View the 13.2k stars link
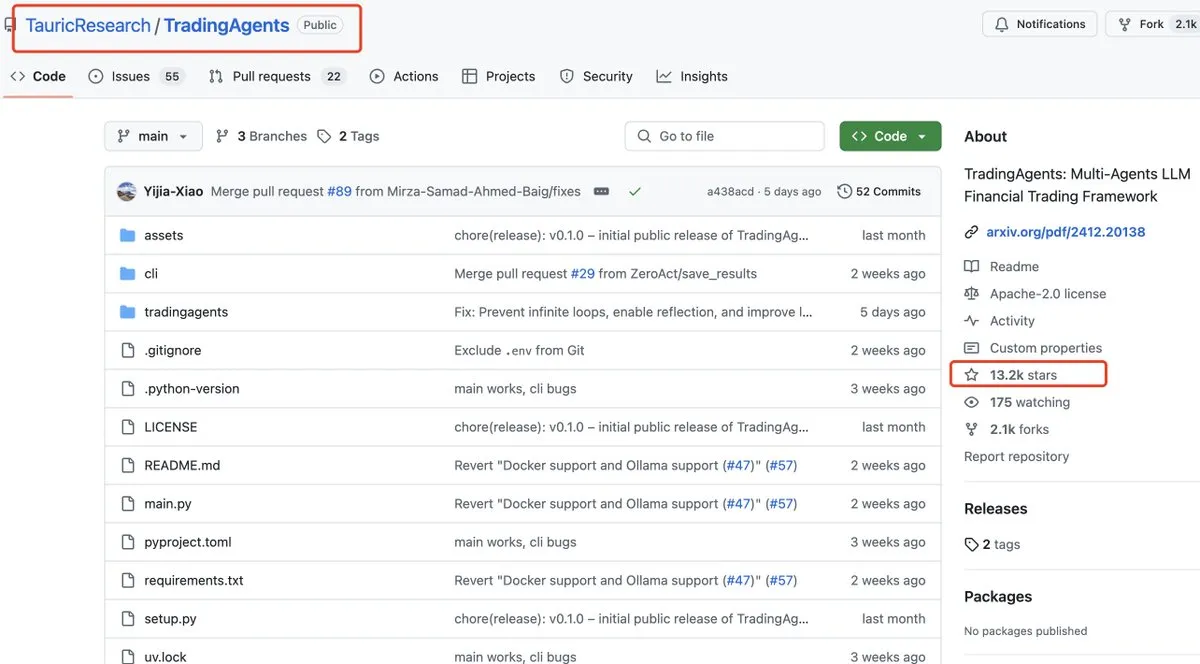The height and width of the screenshot is (664, 1200). (x=1023, y=375)
